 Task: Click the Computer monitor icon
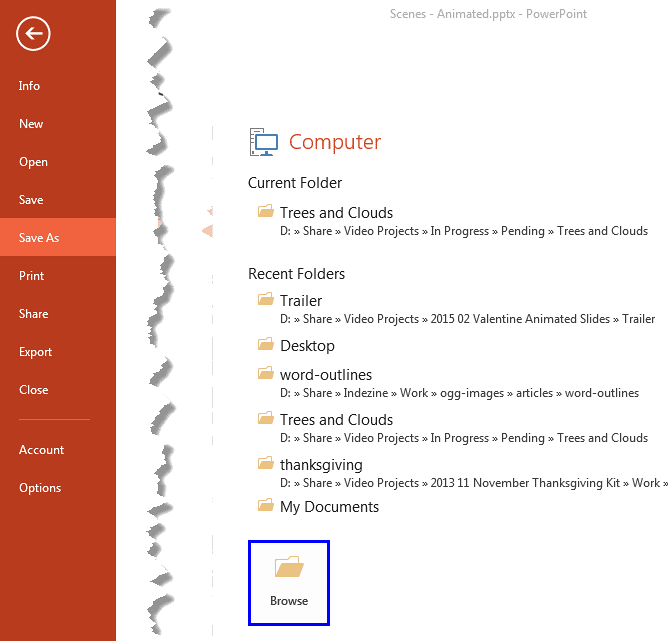262,142
